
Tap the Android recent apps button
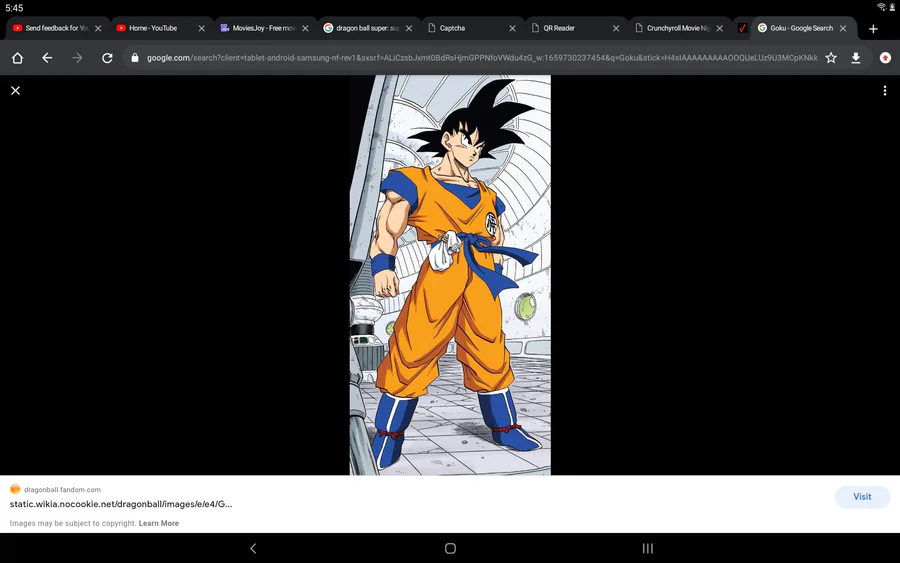click(647, 549)
